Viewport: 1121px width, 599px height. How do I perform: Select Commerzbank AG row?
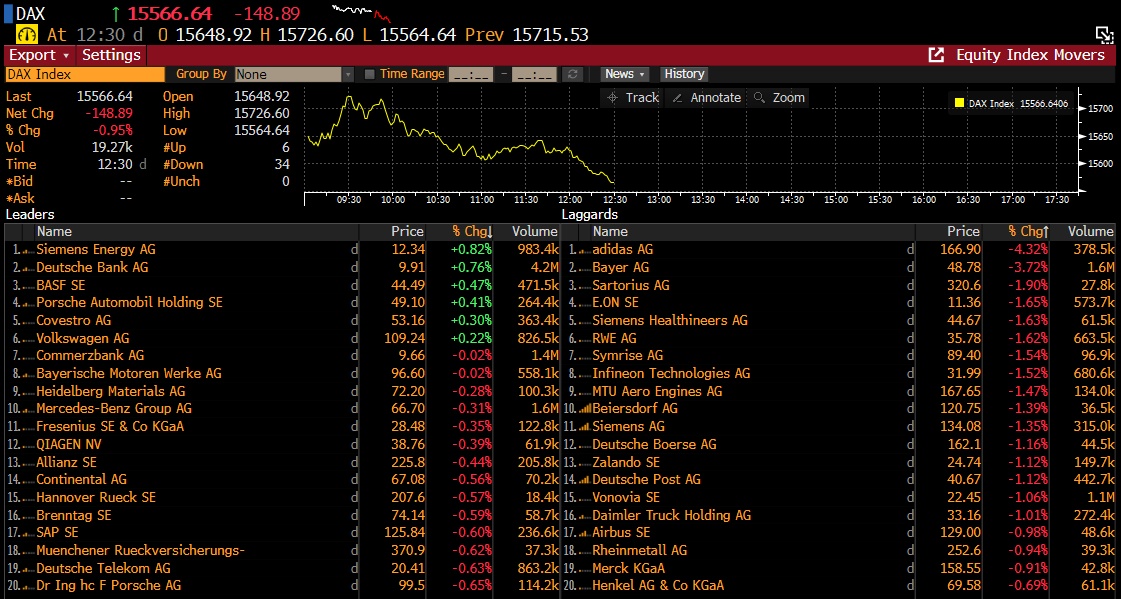(x=282, y=355)
